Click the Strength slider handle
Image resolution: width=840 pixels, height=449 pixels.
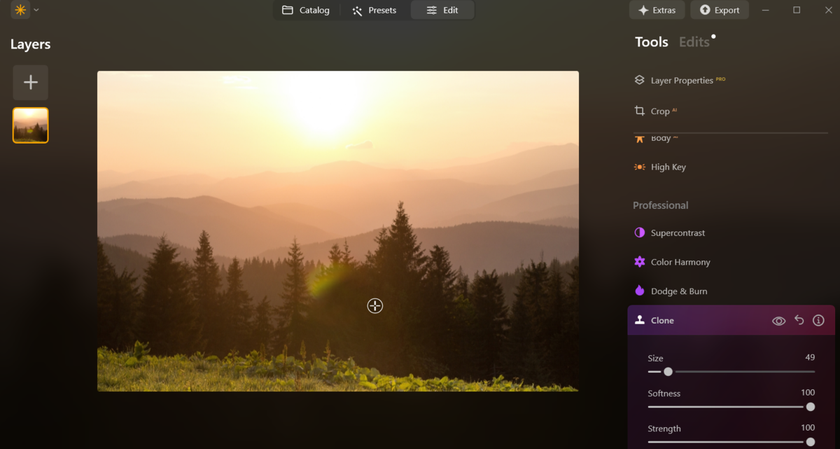click(x=811, y=442)
